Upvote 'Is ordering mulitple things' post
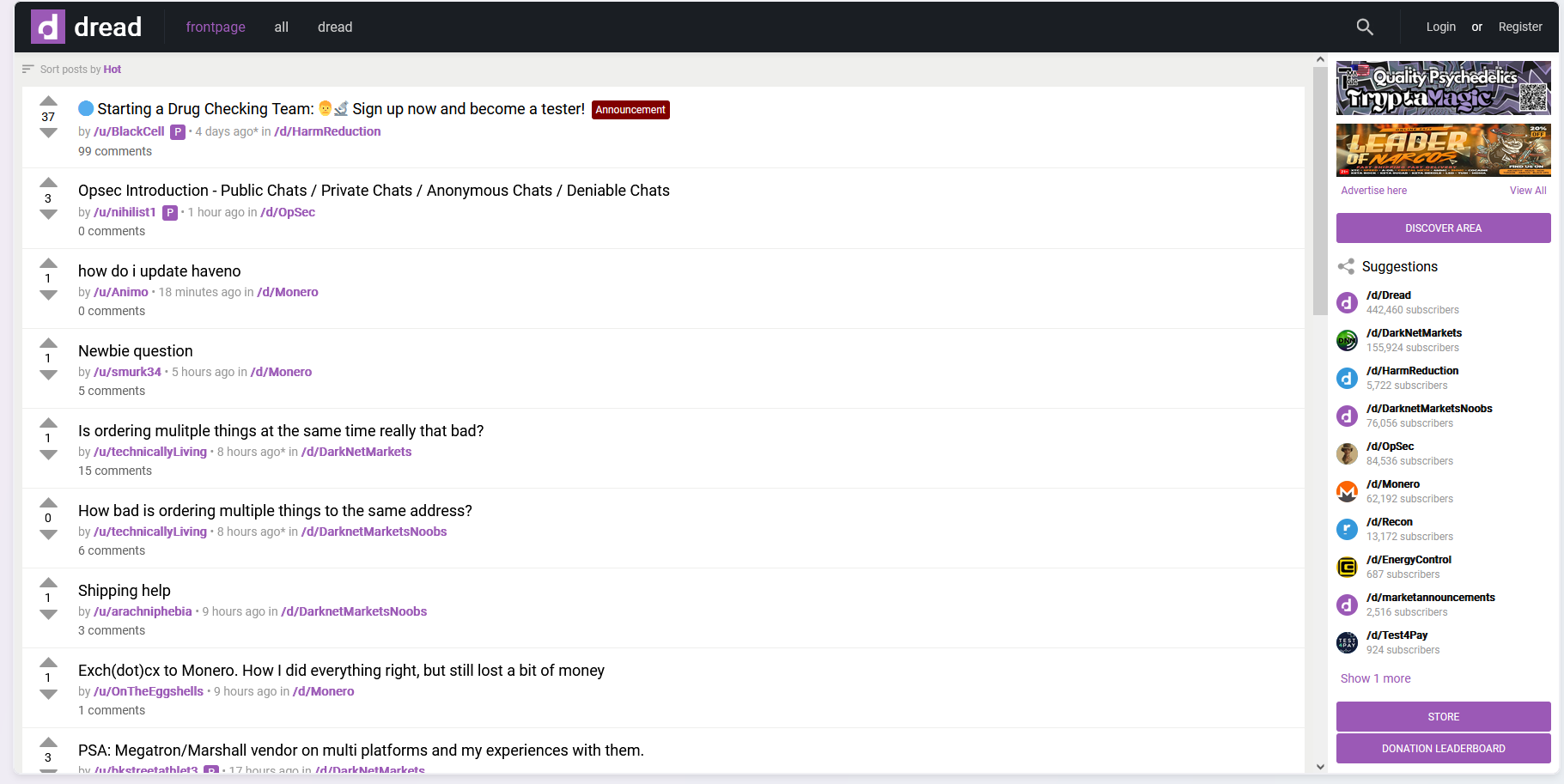Viewport: 1564px width, 784px height. pos(48,422)
